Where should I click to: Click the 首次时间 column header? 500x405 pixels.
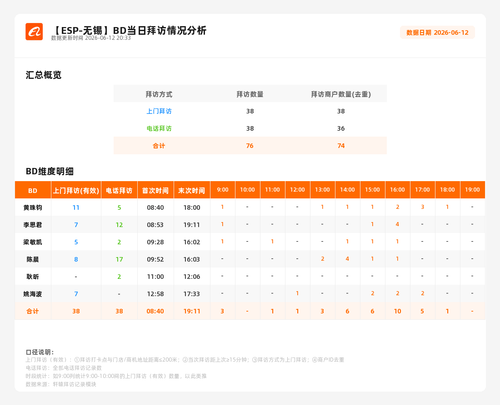(x=155, y=191)
